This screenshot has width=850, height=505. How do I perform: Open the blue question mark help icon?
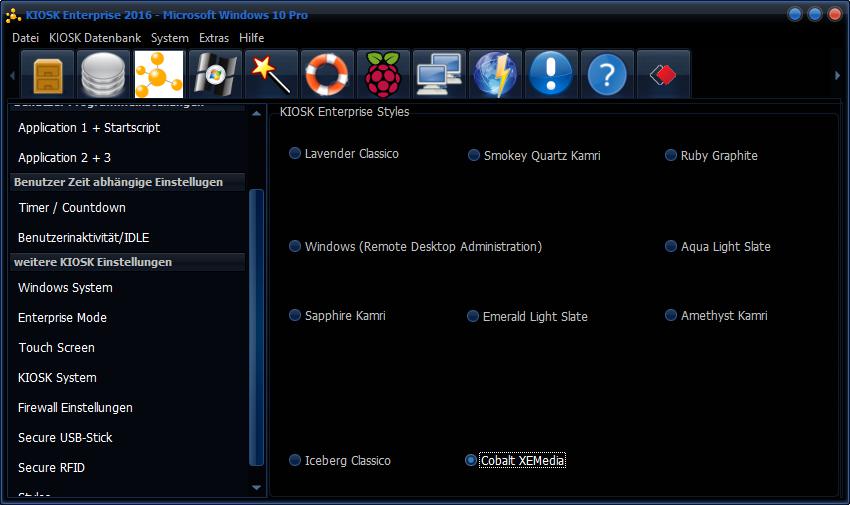coord(607,74)
